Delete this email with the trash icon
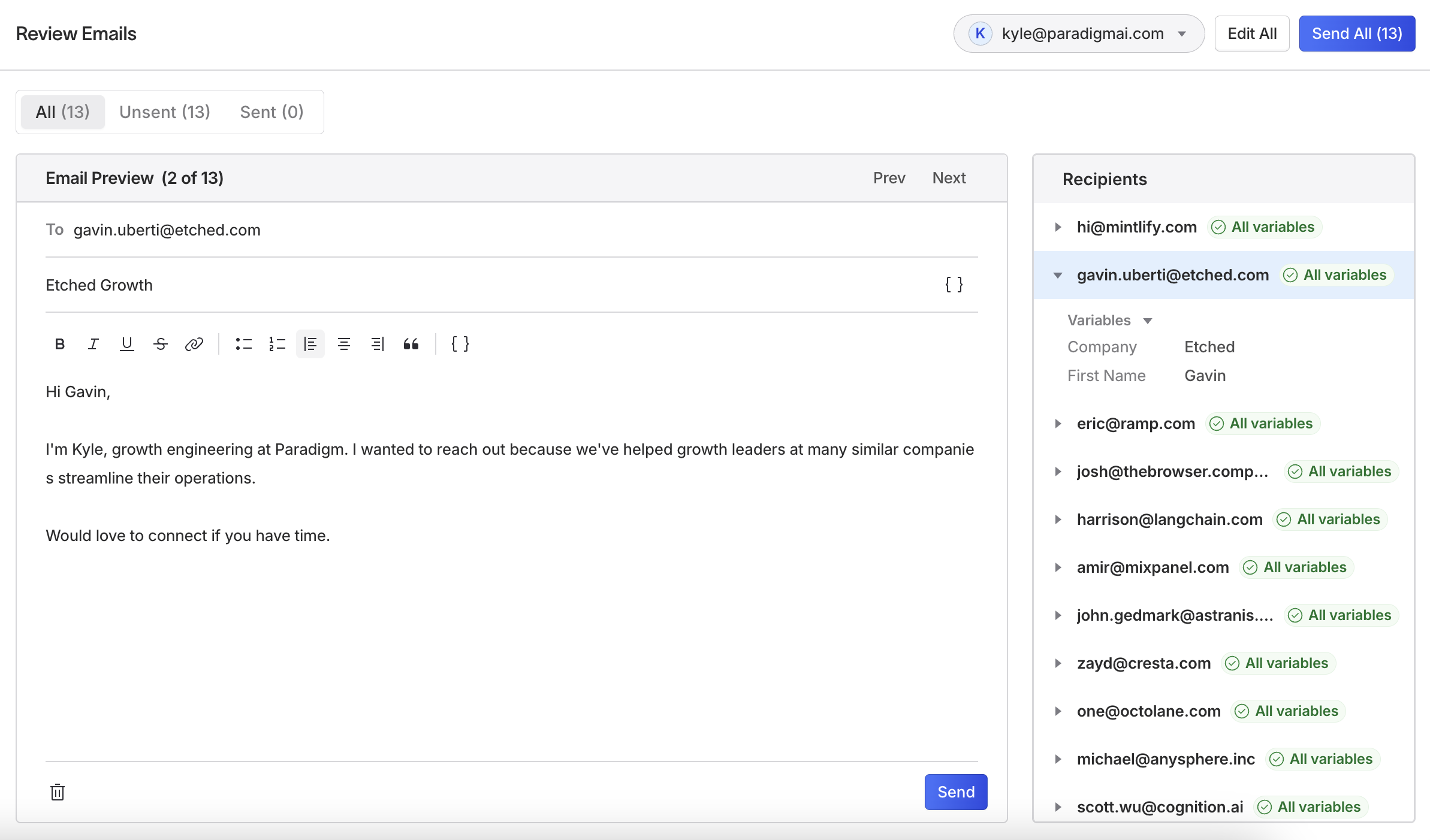This screenshot has height=840, width=1430. [58, 792]
